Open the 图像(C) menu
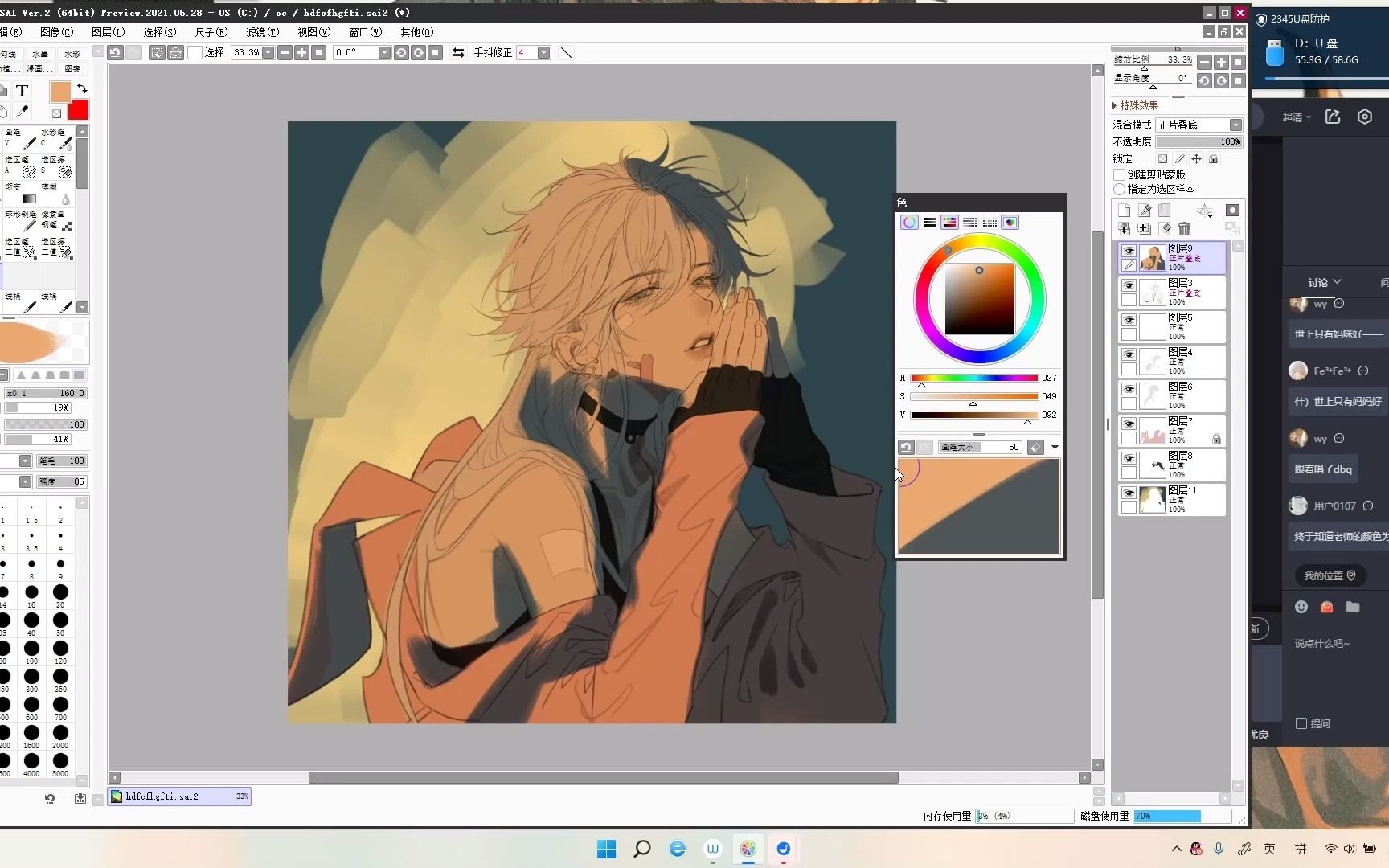This screenshot has width=1389, height=868. (56, 32)
